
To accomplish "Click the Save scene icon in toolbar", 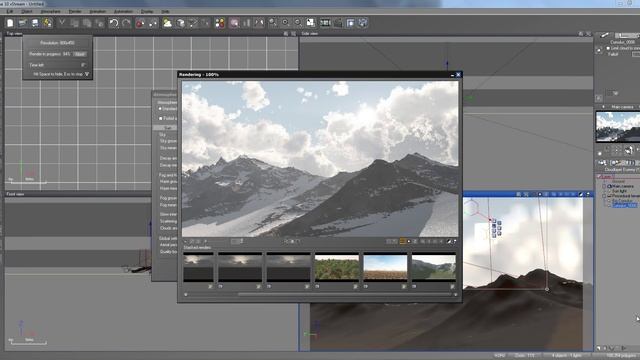I will (35, 23).
